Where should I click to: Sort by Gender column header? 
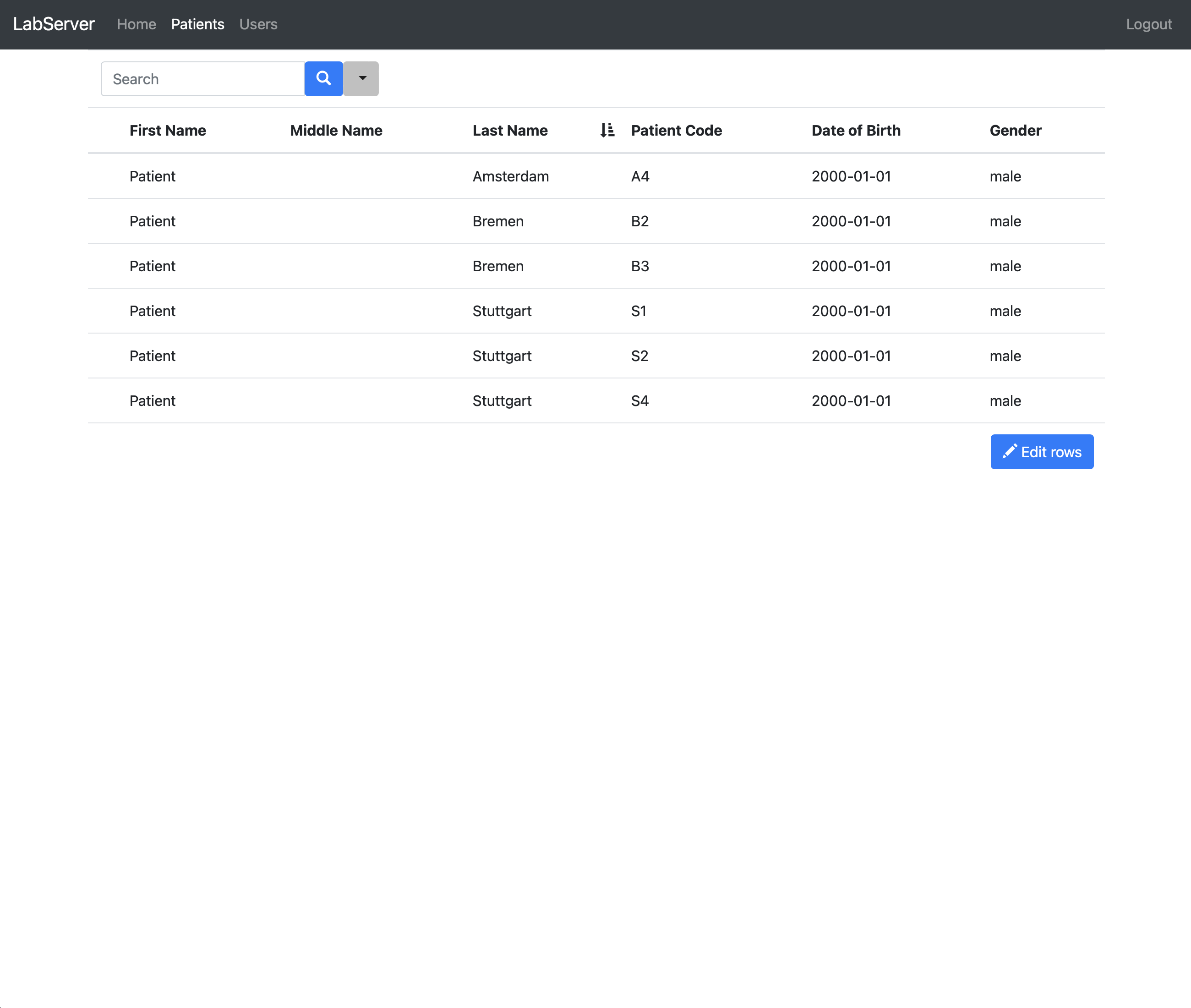(1015, 130)
